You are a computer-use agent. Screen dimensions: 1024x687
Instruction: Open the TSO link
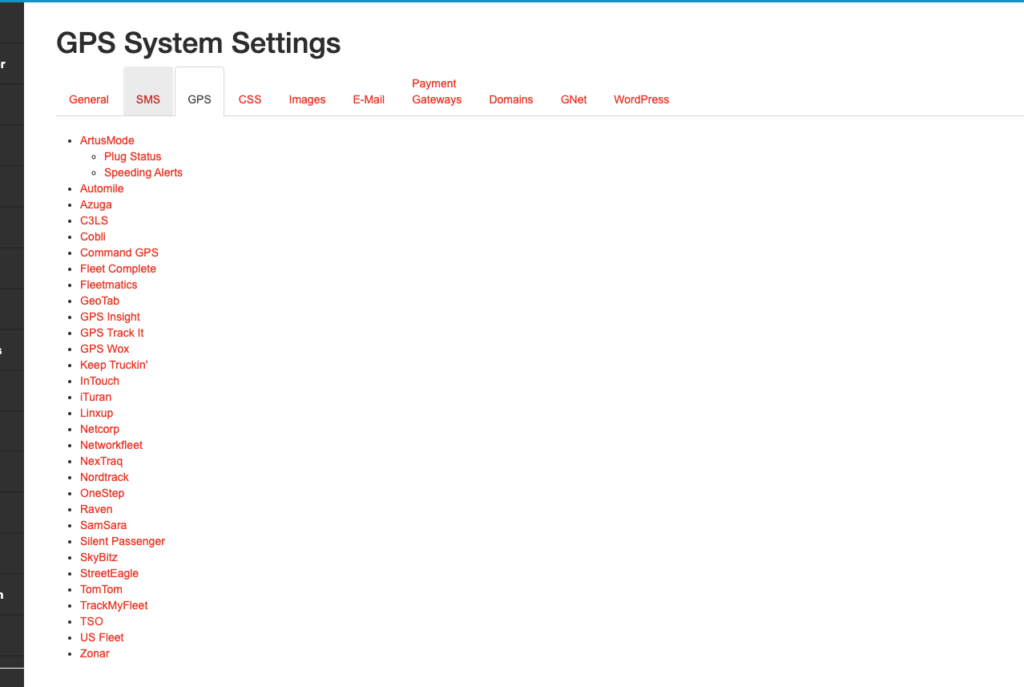pyautogui.click(x=91, y=621)
